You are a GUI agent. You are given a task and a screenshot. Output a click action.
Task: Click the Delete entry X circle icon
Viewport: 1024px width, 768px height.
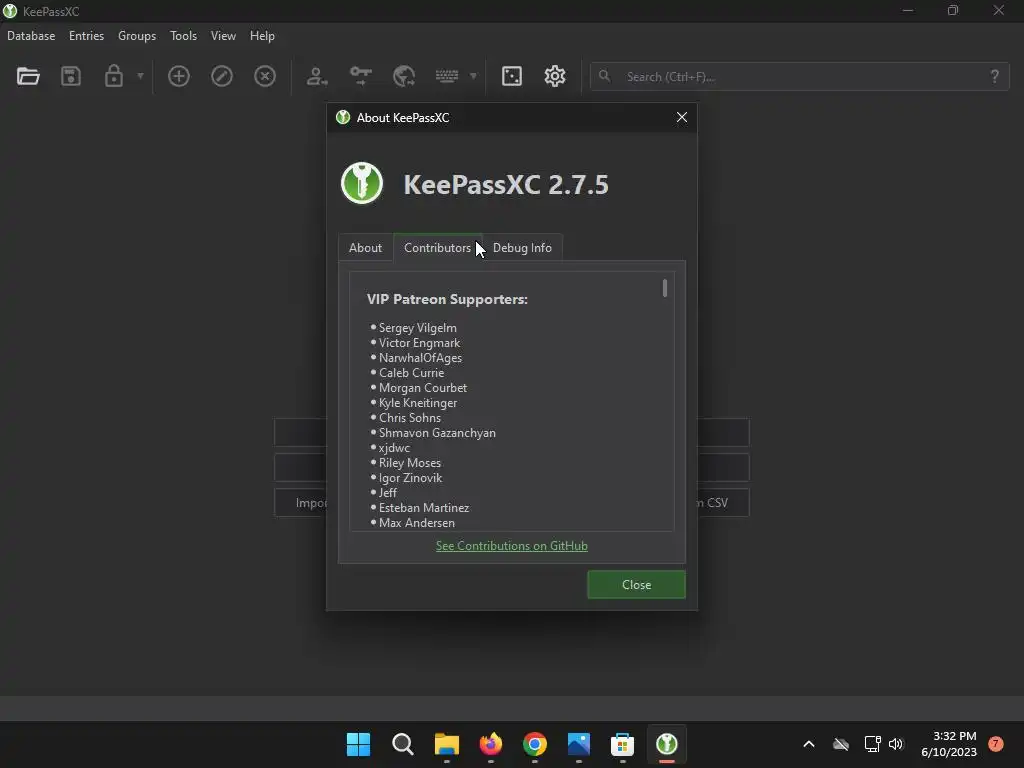[264, 76]
